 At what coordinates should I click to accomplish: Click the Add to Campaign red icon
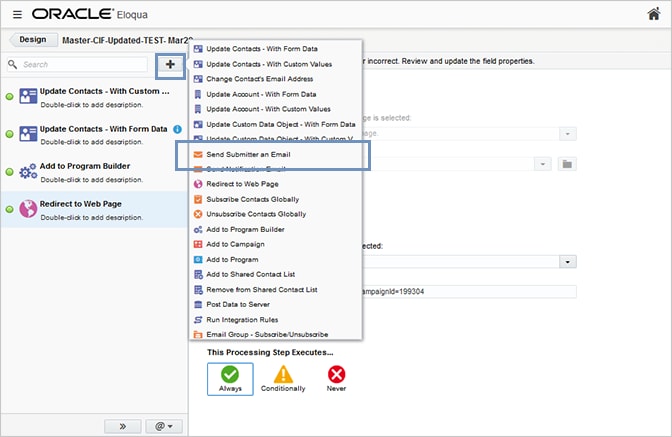tap(198, 244)
